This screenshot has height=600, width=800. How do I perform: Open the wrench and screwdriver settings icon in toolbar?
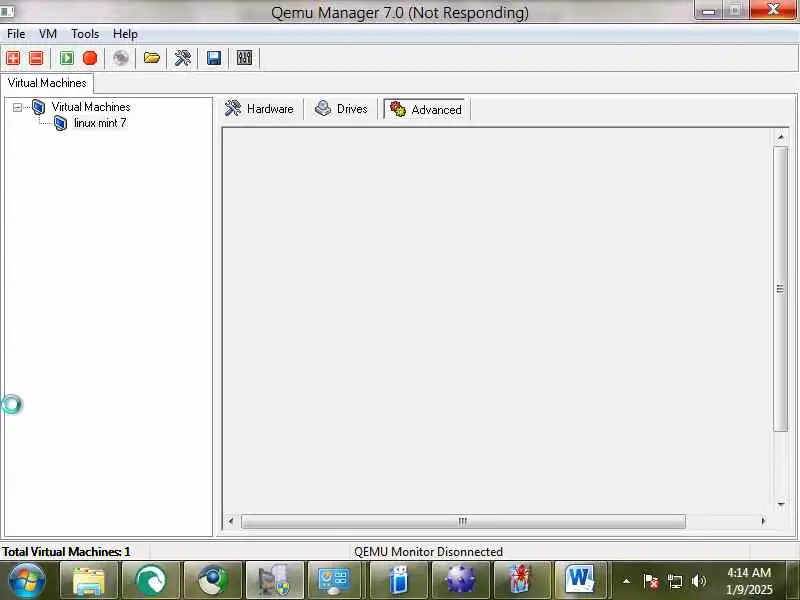183,58
